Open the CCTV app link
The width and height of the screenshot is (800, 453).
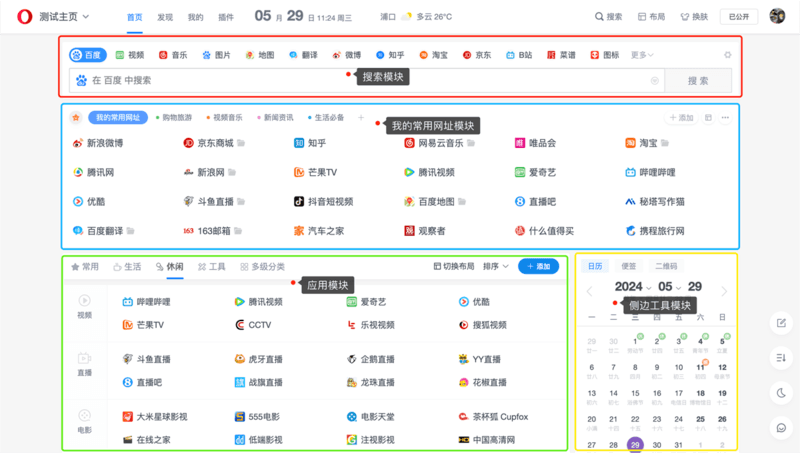point(253,325)
